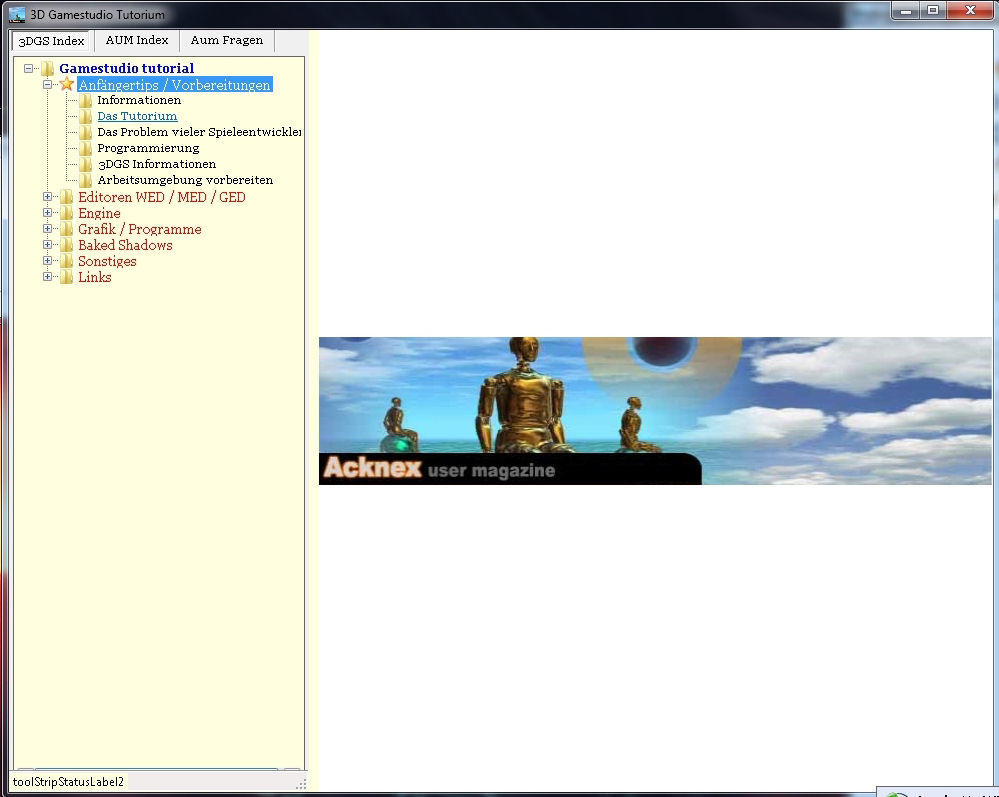
Task: Click the folder icon next to Links
Action: 66,276
